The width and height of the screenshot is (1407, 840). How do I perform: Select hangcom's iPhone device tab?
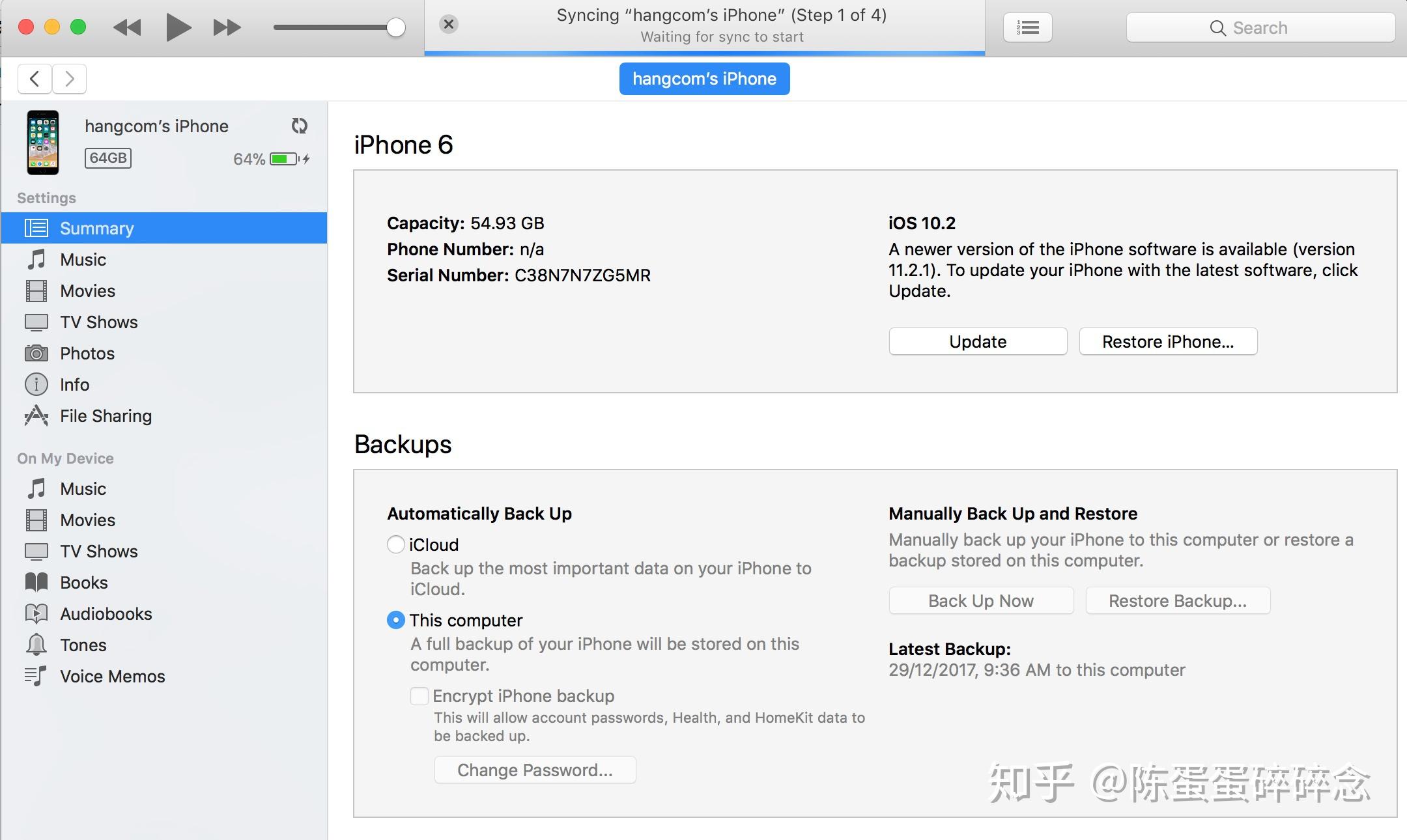pos(704,79)
